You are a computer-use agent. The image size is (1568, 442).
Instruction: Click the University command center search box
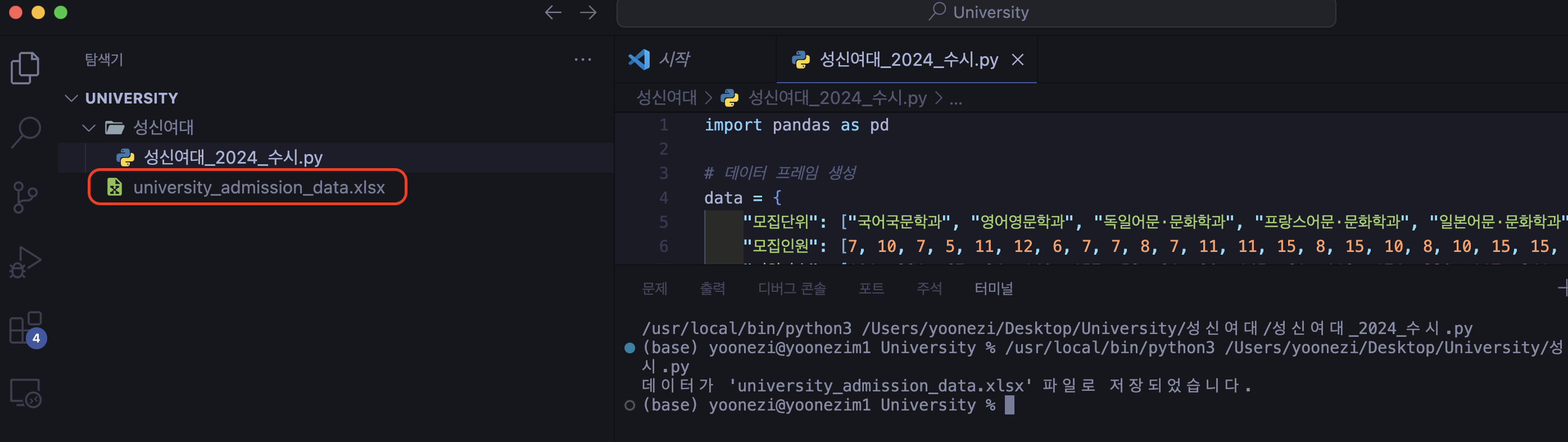(x=976, y=13)
